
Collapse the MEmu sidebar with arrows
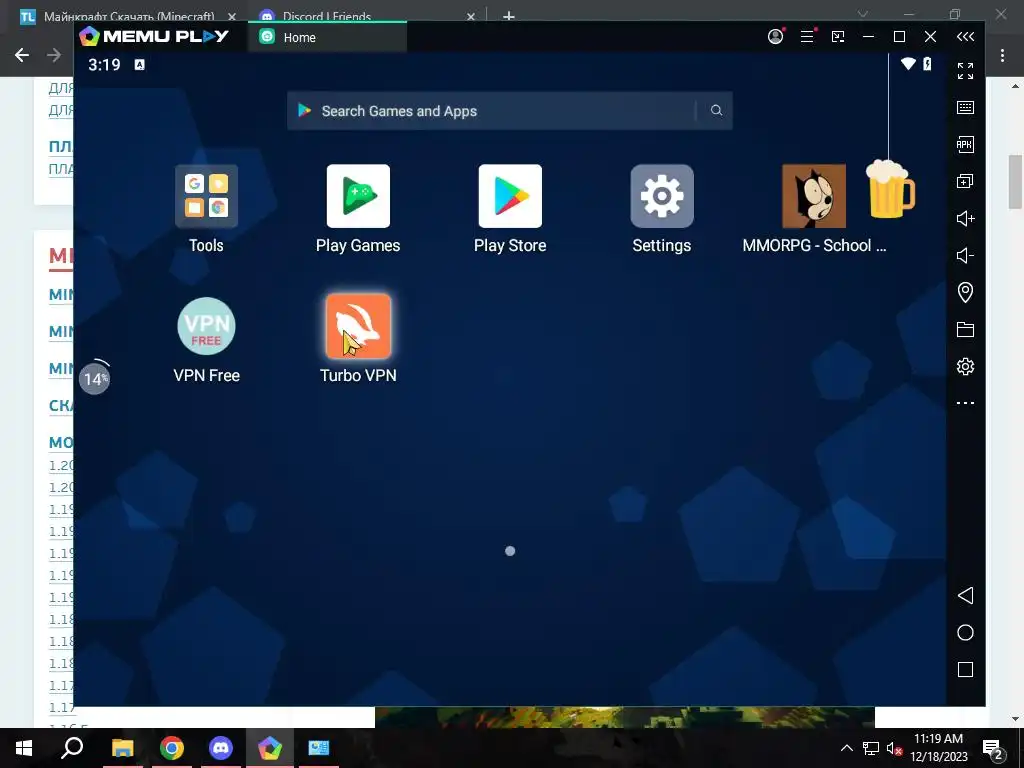(965, 37)
